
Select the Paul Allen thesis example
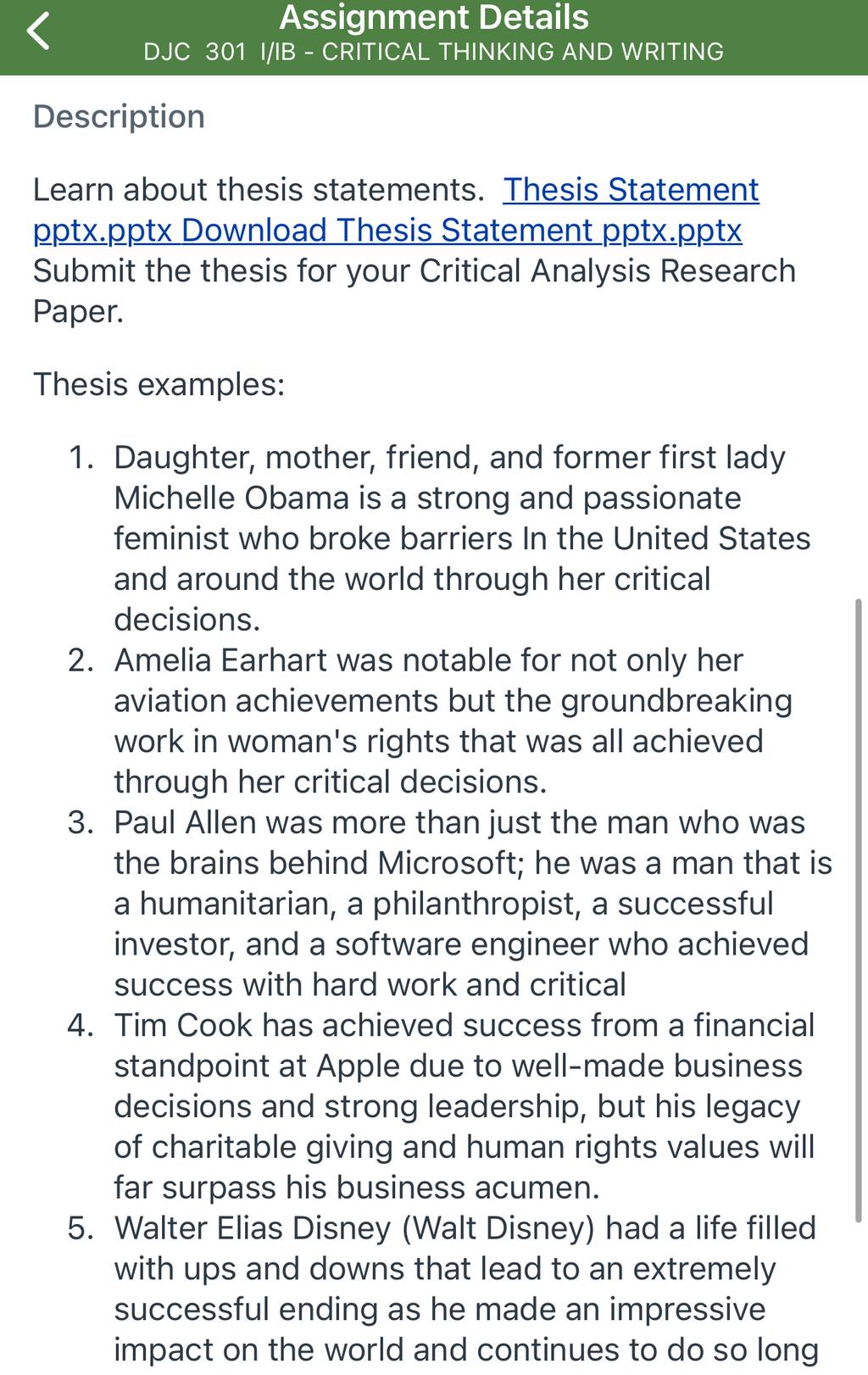(473, 904)
